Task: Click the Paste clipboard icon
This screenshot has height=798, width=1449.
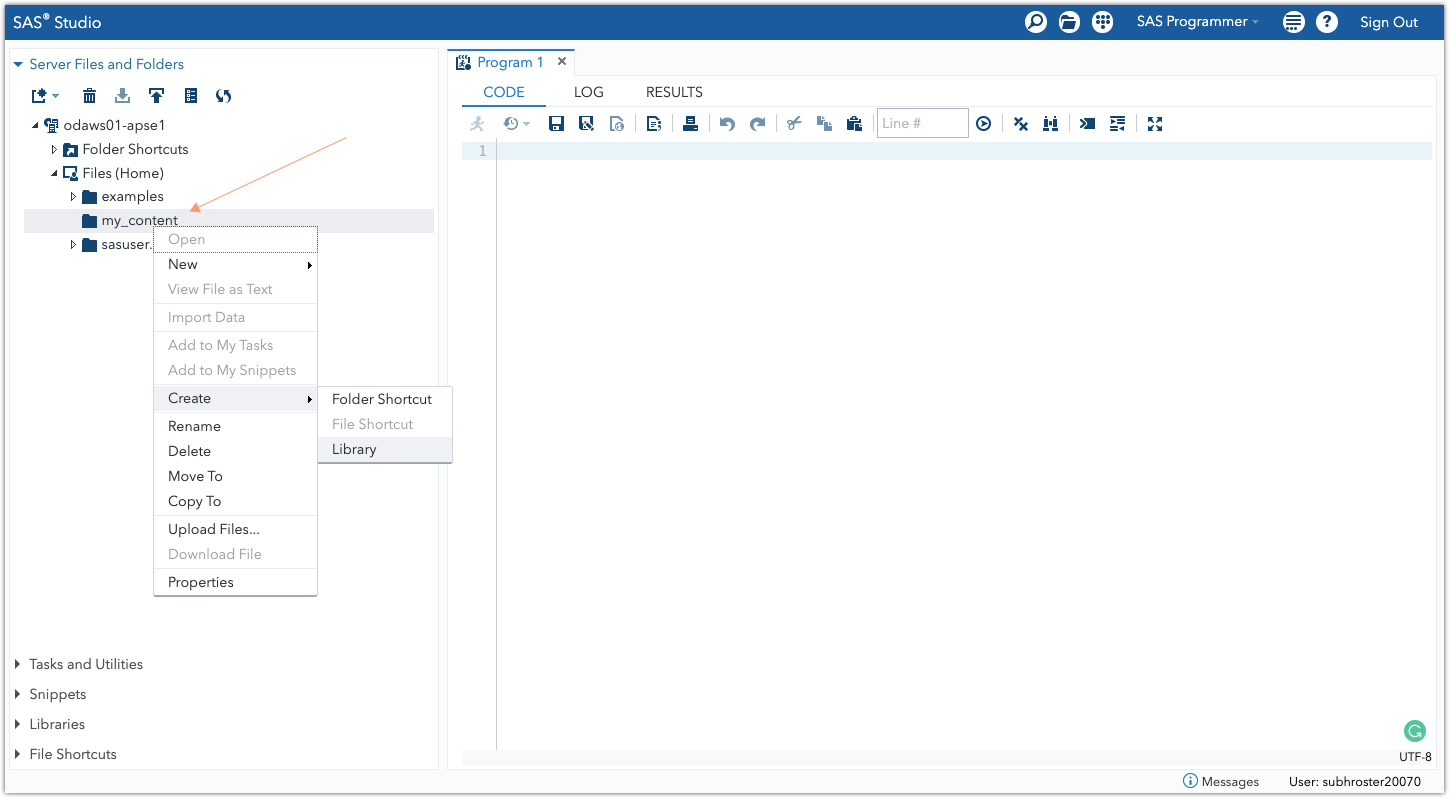Action: click(x=854, y=124)
